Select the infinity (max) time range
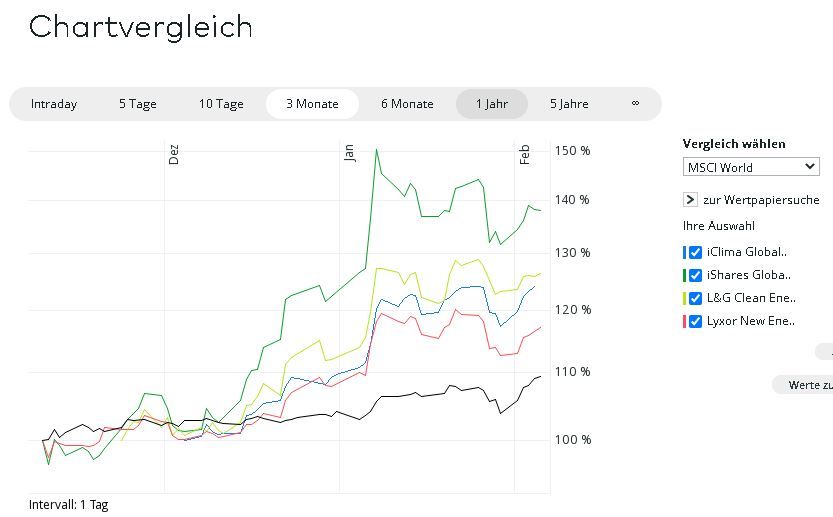The image size is (833, 517). [635, 104]
